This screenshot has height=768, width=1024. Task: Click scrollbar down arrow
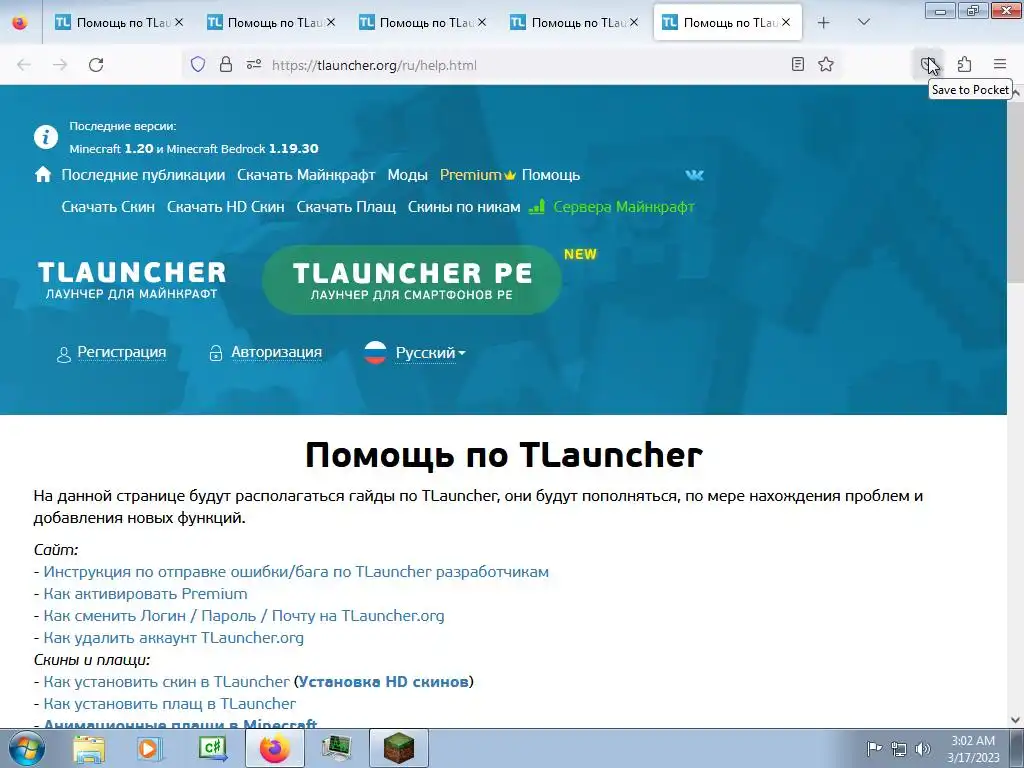click(1016, 720)
